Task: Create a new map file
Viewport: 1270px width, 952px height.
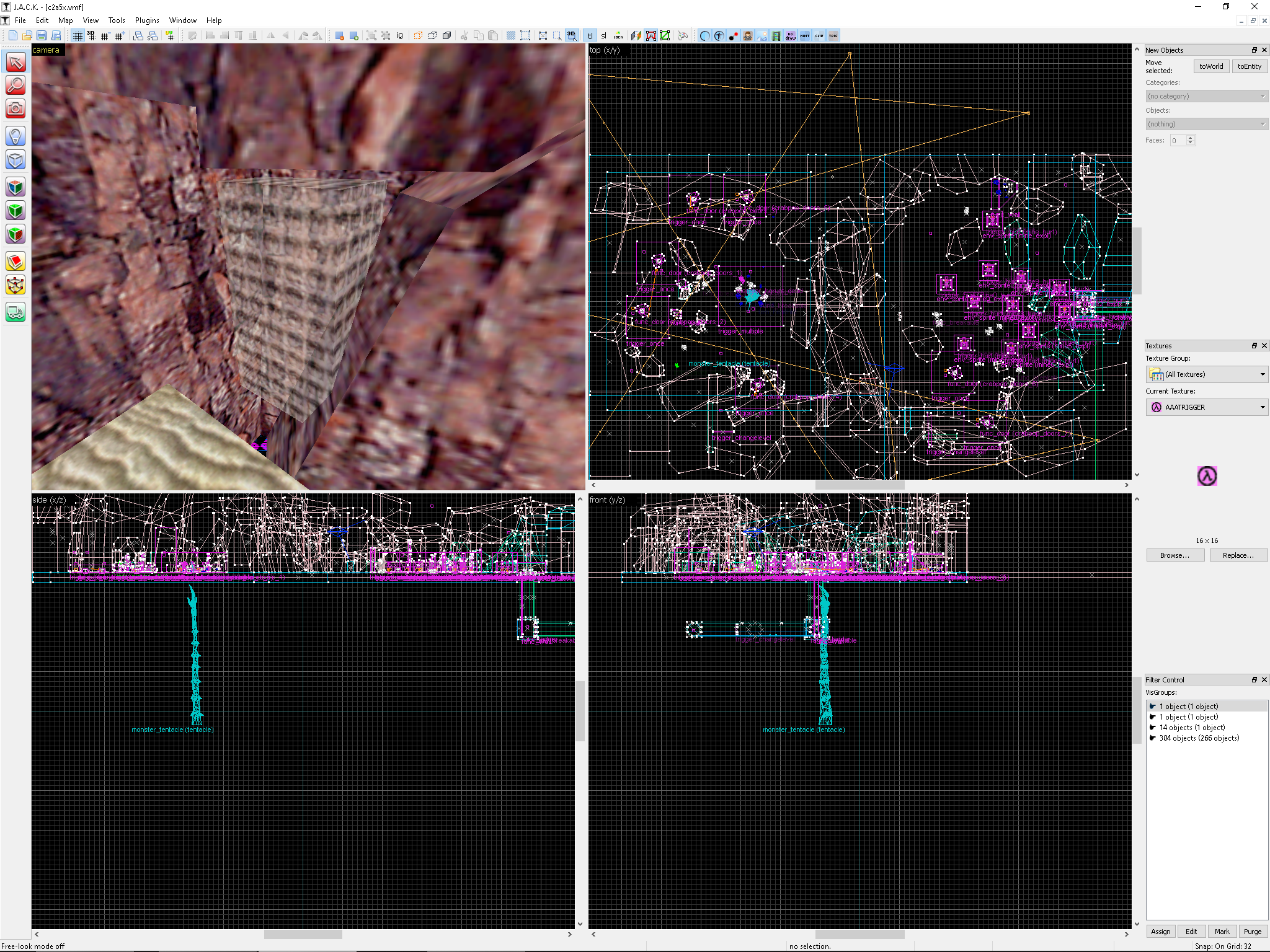Action: 13,36
